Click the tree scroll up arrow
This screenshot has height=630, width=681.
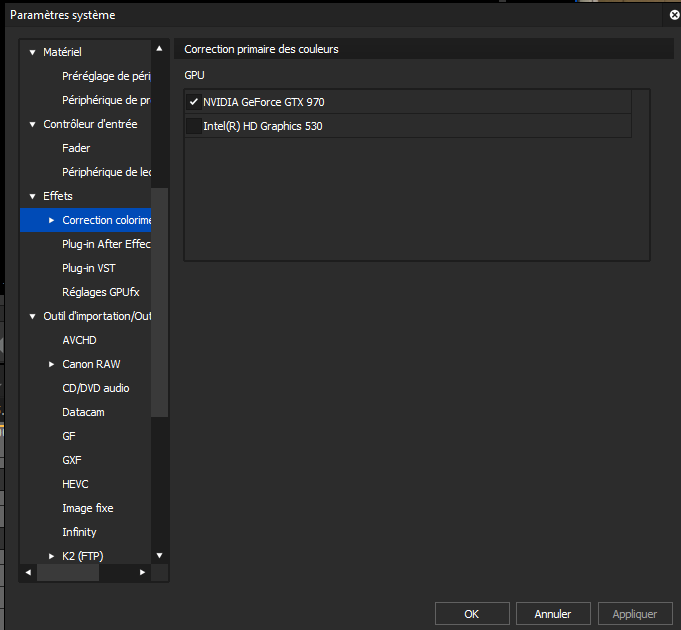pyautogui.click(x=159, y=49)
